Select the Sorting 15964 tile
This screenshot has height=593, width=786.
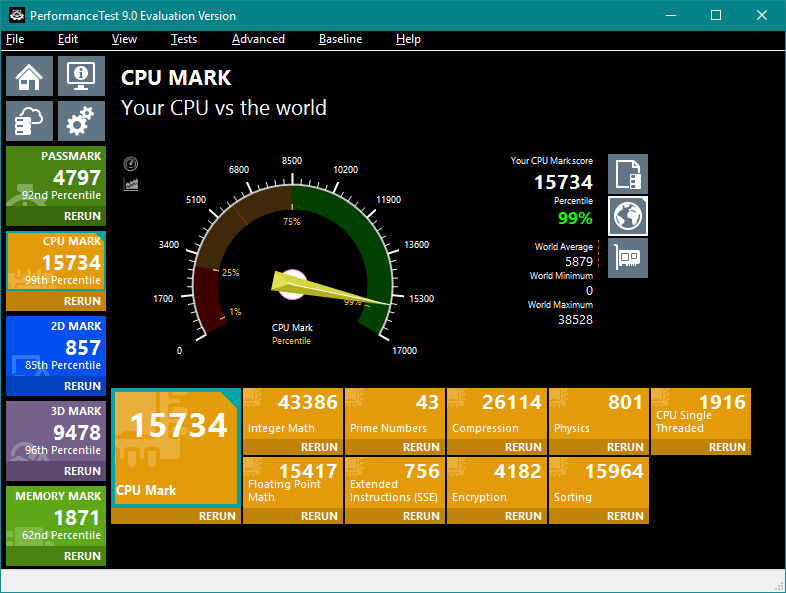[599, 483]
